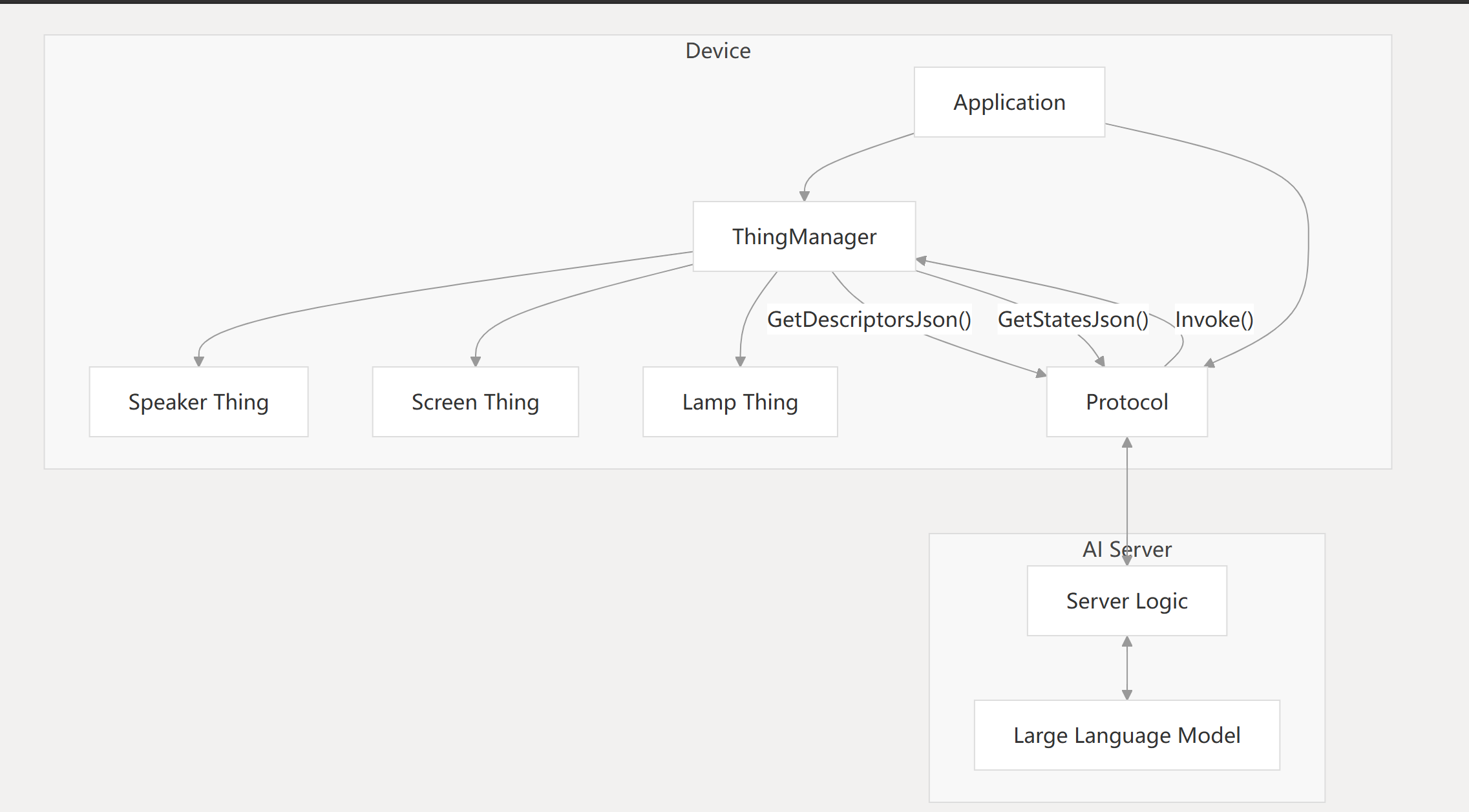Screen dimensions: 1469x812
Task: Click arrowhead entering Screen Thing
Action: (476, 361)
